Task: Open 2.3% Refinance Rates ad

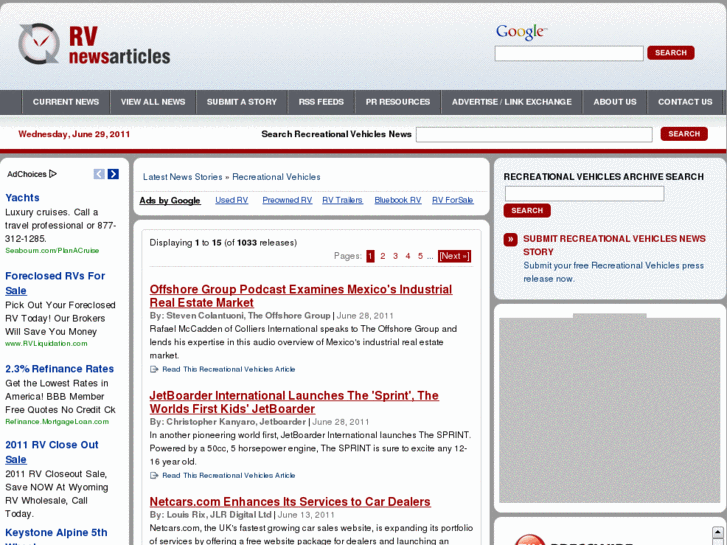Action: (x=59, y=369)
